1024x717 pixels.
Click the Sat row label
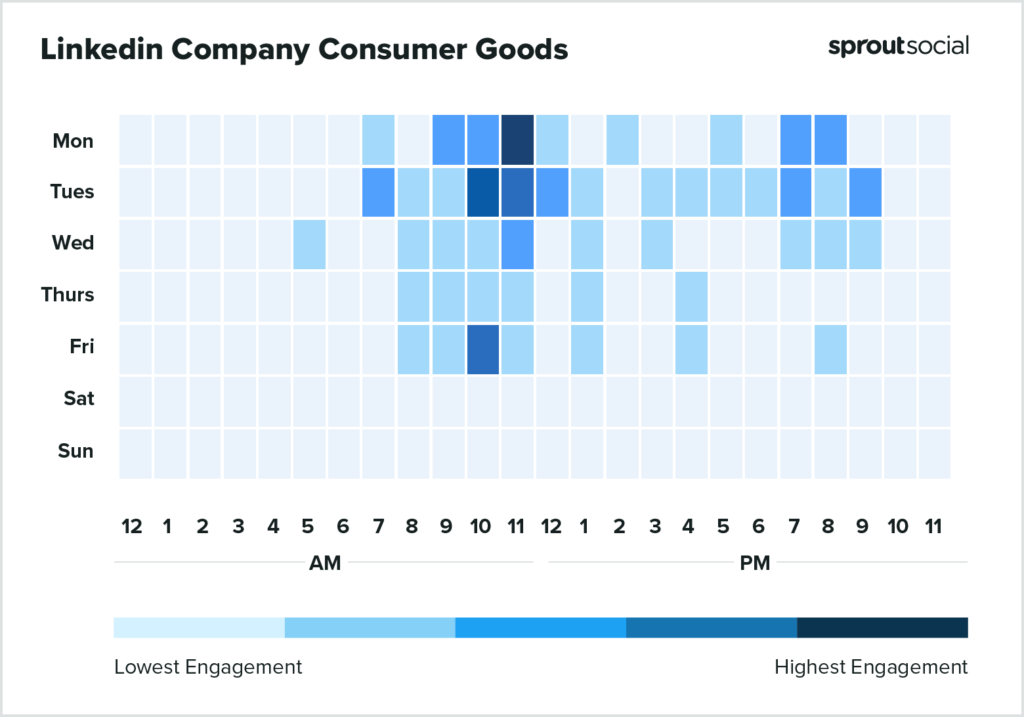point(78,398)
